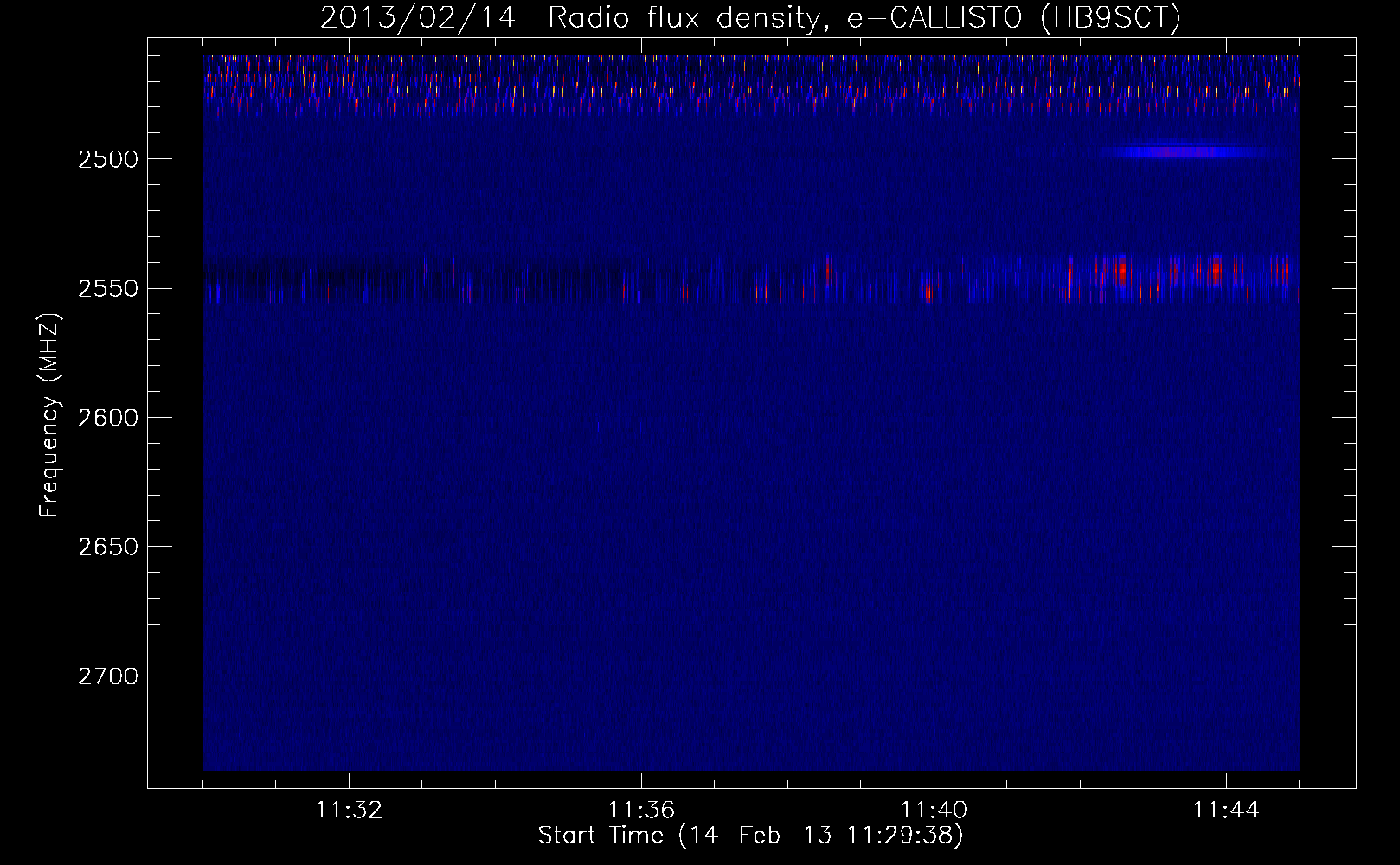Click the 11:40 time tick label
This screenshot has height=865, width=1400.
pyautogui.click(x=934, y=811)
